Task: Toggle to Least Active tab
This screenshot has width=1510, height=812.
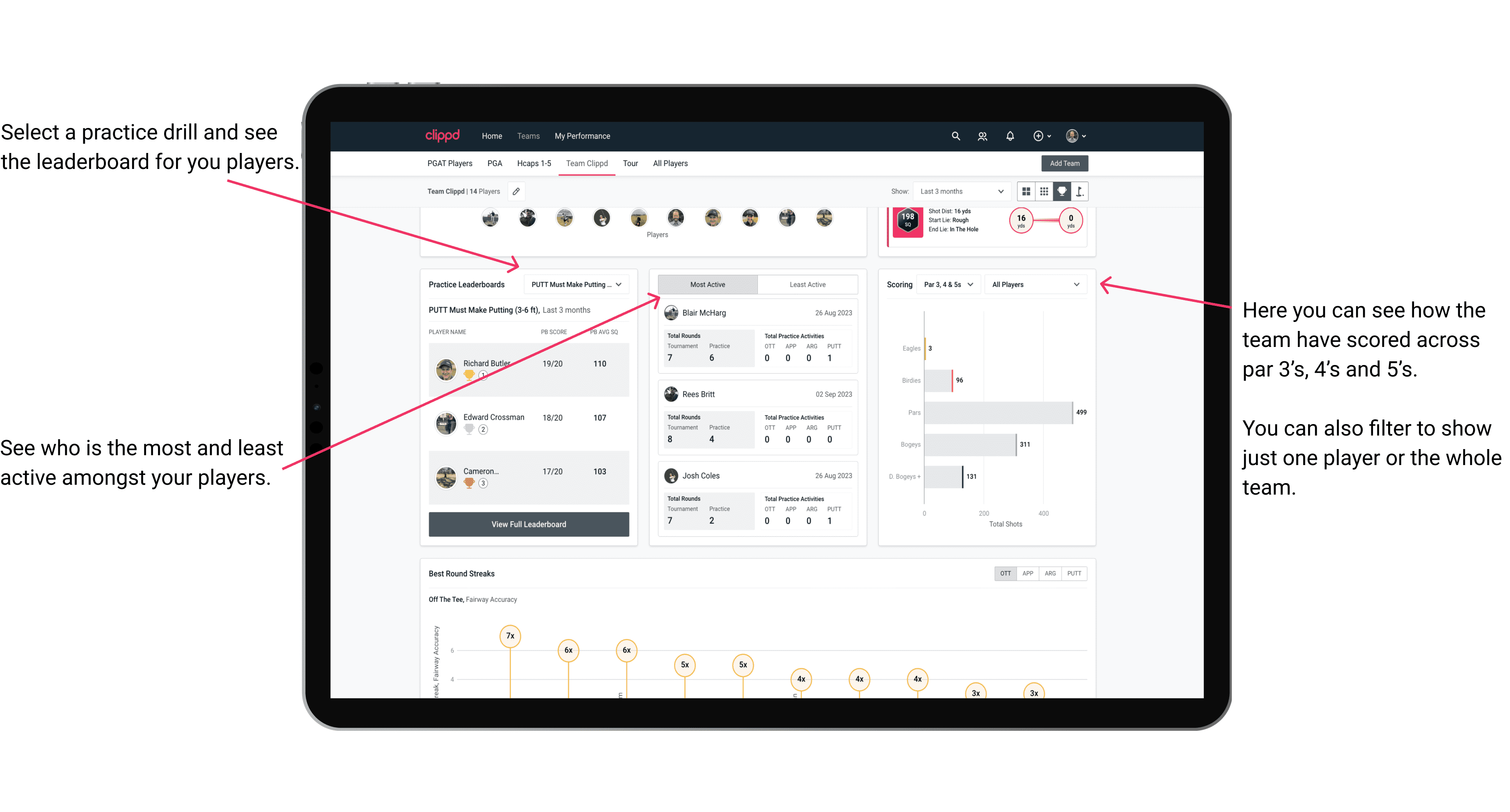Action: pyautogui.click(x=805, y=284)
